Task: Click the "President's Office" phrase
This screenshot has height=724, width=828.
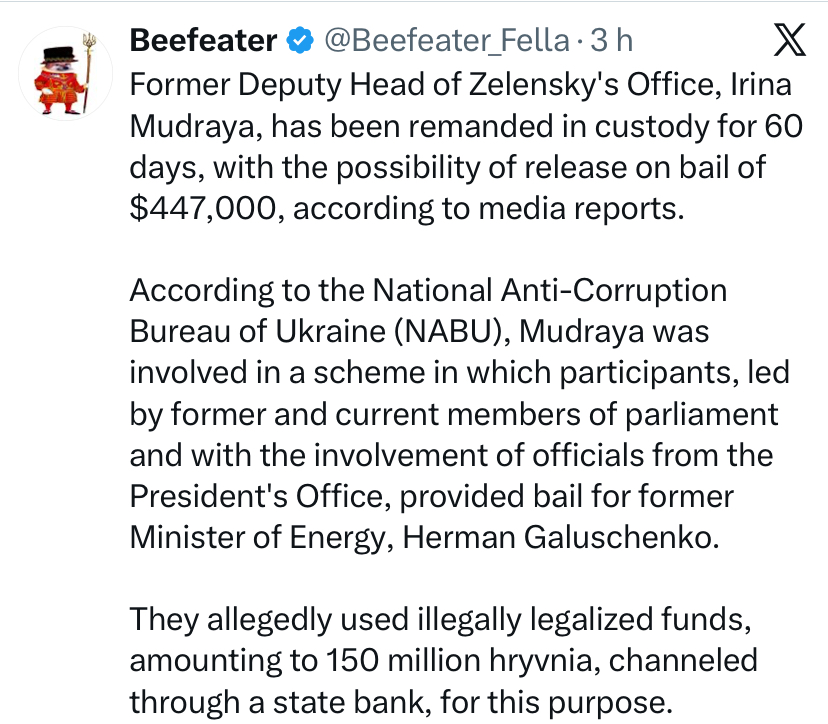Action: tap(260, 497)
